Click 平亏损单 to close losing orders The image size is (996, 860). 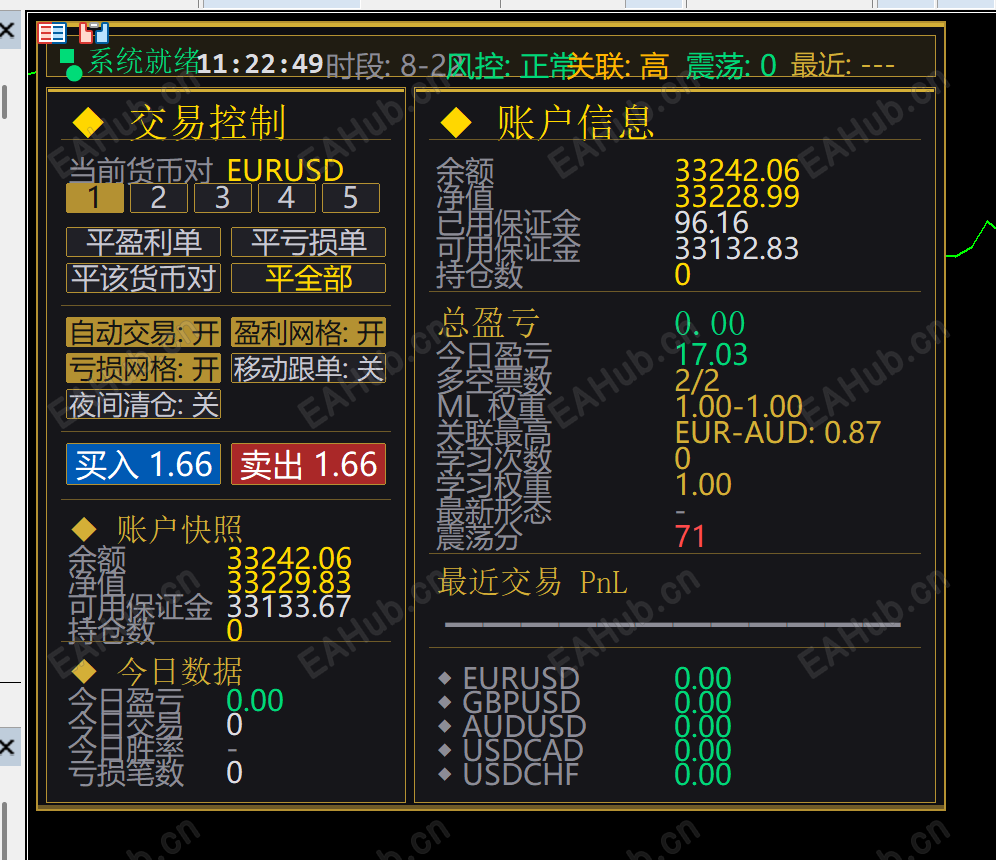tap(308, 242)
